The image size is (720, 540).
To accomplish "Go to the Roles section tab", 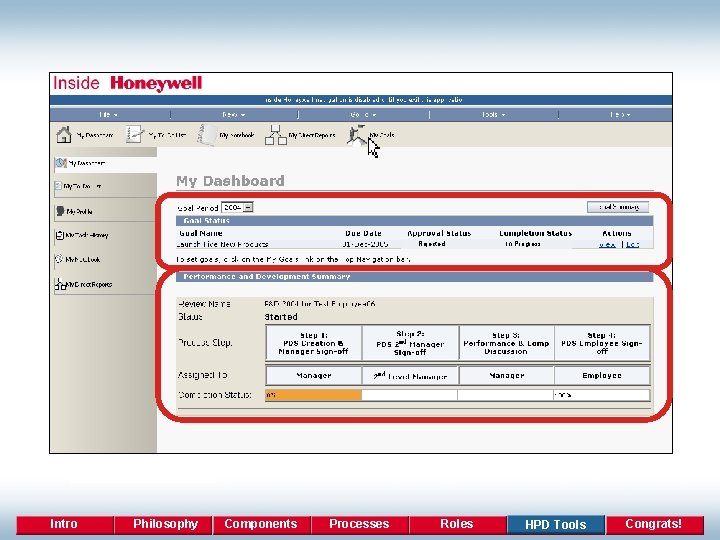I will pyautogui.click(x=457, y=524).
